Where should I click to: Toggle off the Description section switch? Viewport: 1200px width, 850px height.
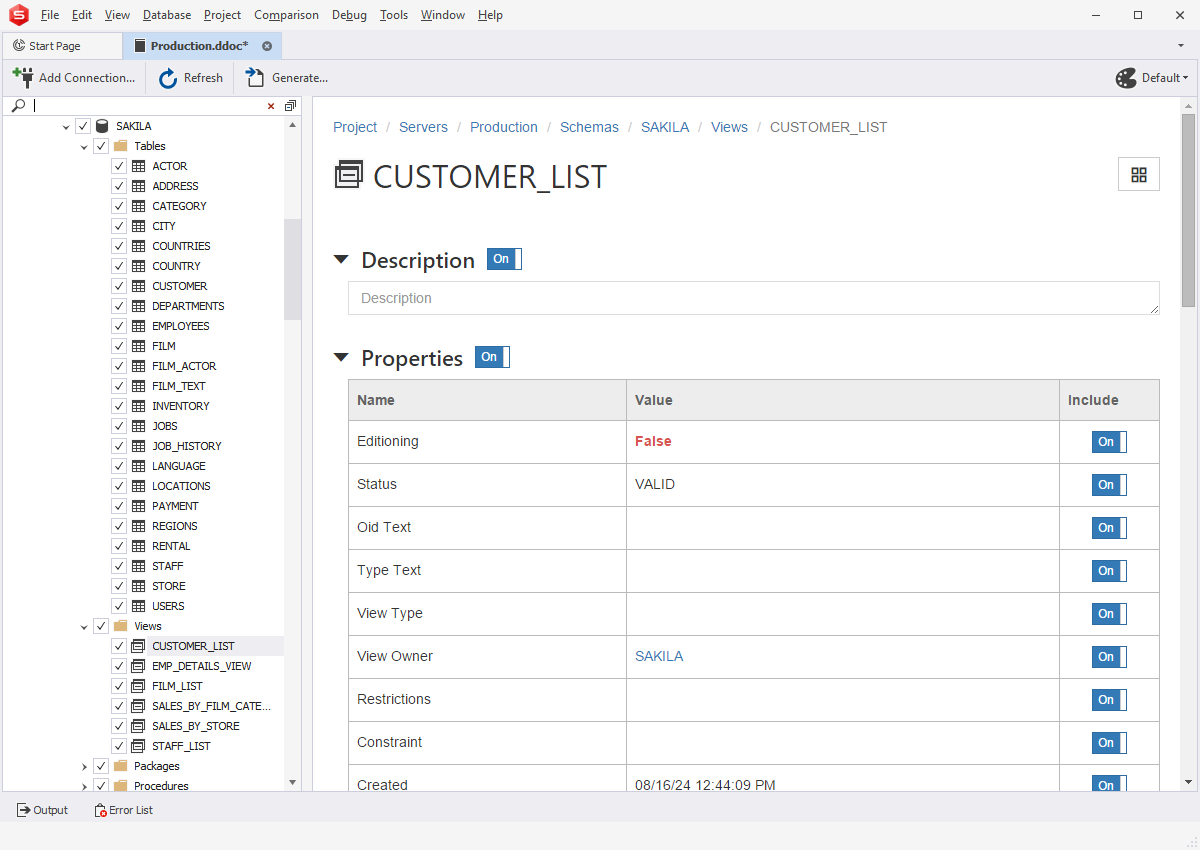point(504,259)
